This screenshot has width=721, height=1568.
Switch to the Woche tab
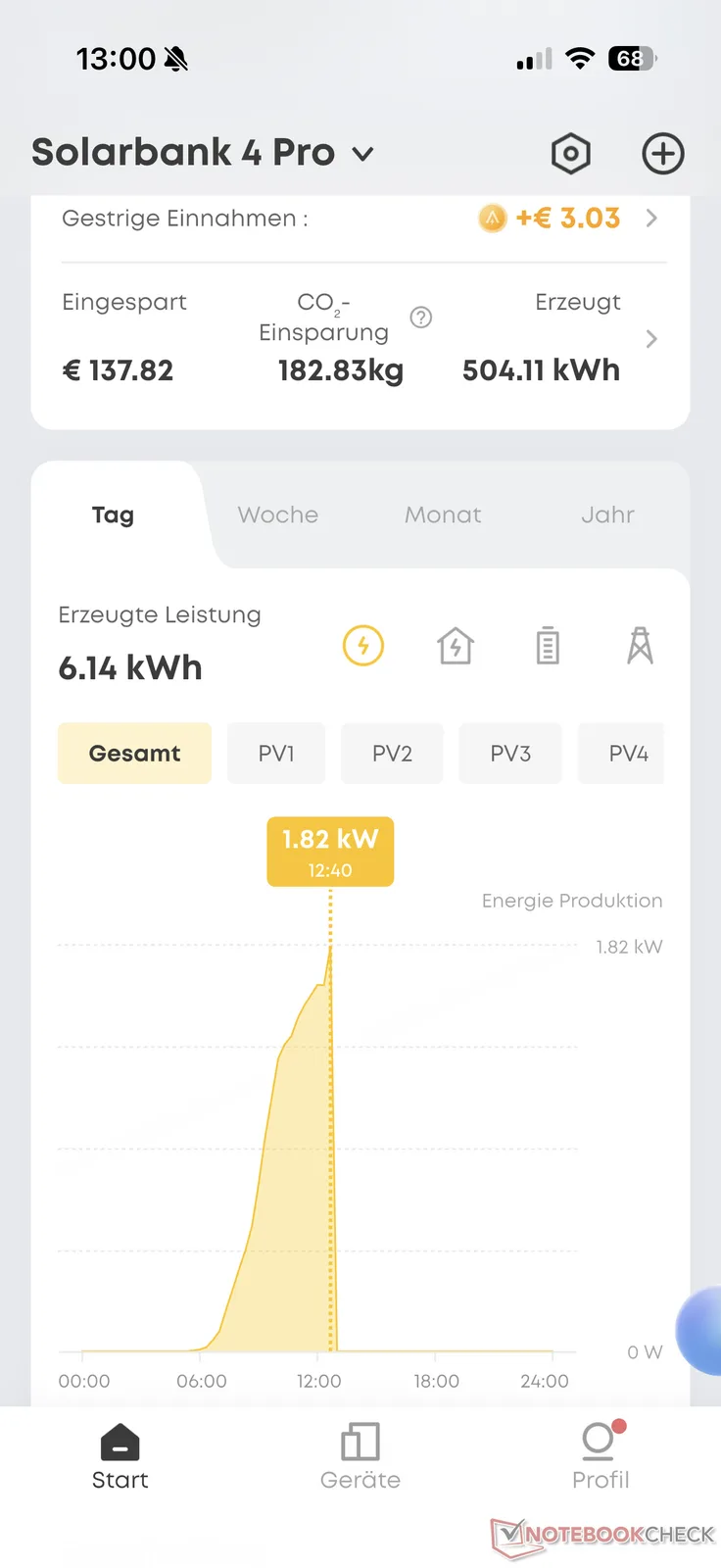click(x=278, y=514)
